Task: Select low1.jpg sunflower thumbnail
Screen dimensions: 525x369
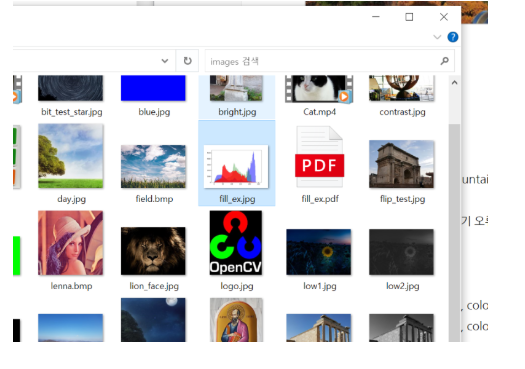Action: point(319,252)
